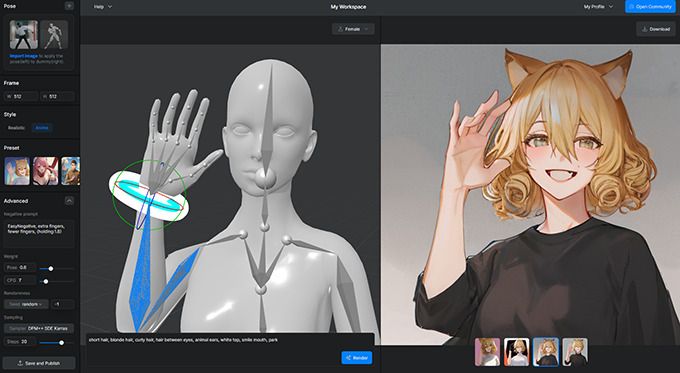
Task: Click the My Workspace title
Action: [x=348, y=7]
